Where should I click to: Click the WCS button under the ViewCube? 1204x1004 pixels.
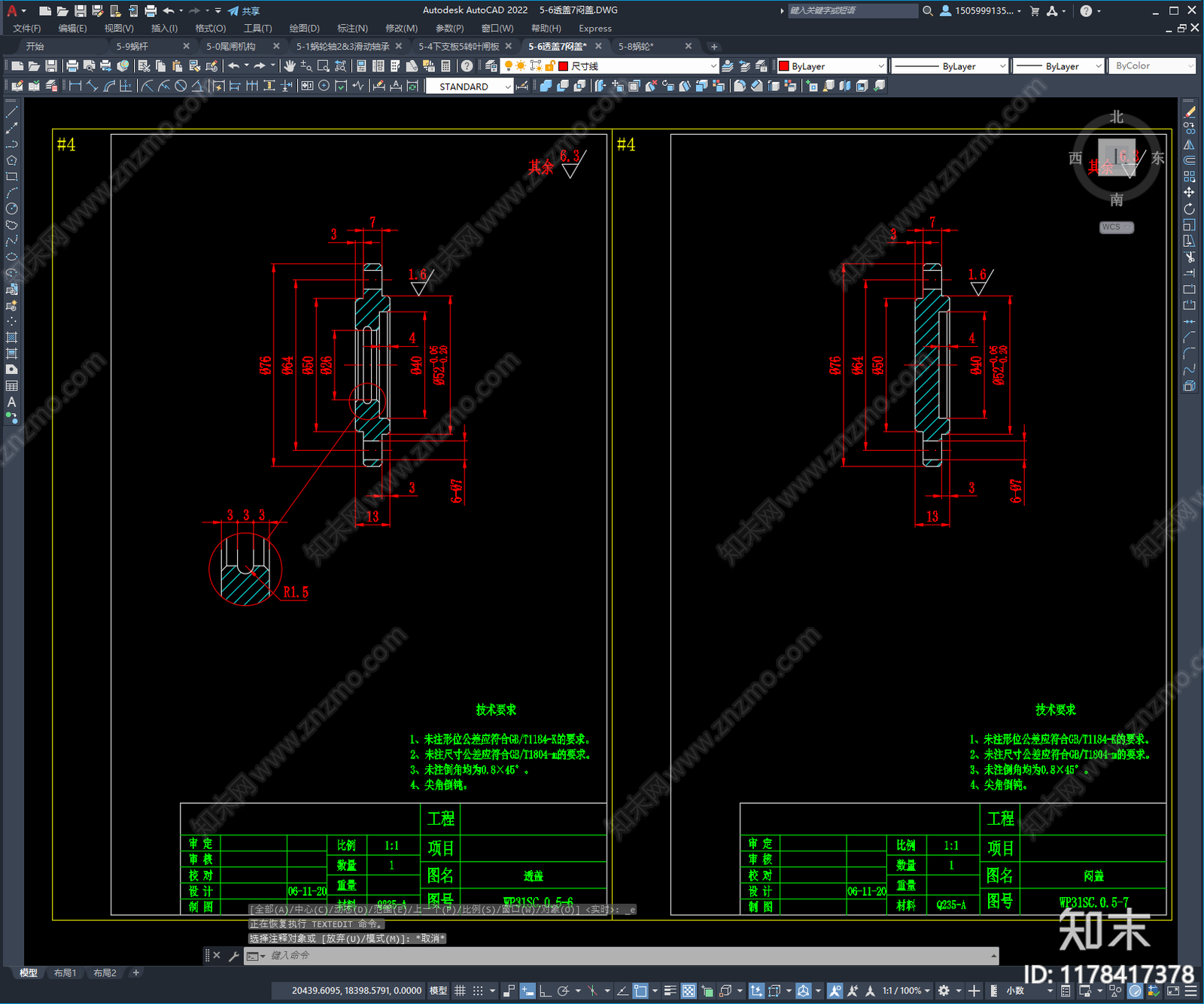(1115, 227)
